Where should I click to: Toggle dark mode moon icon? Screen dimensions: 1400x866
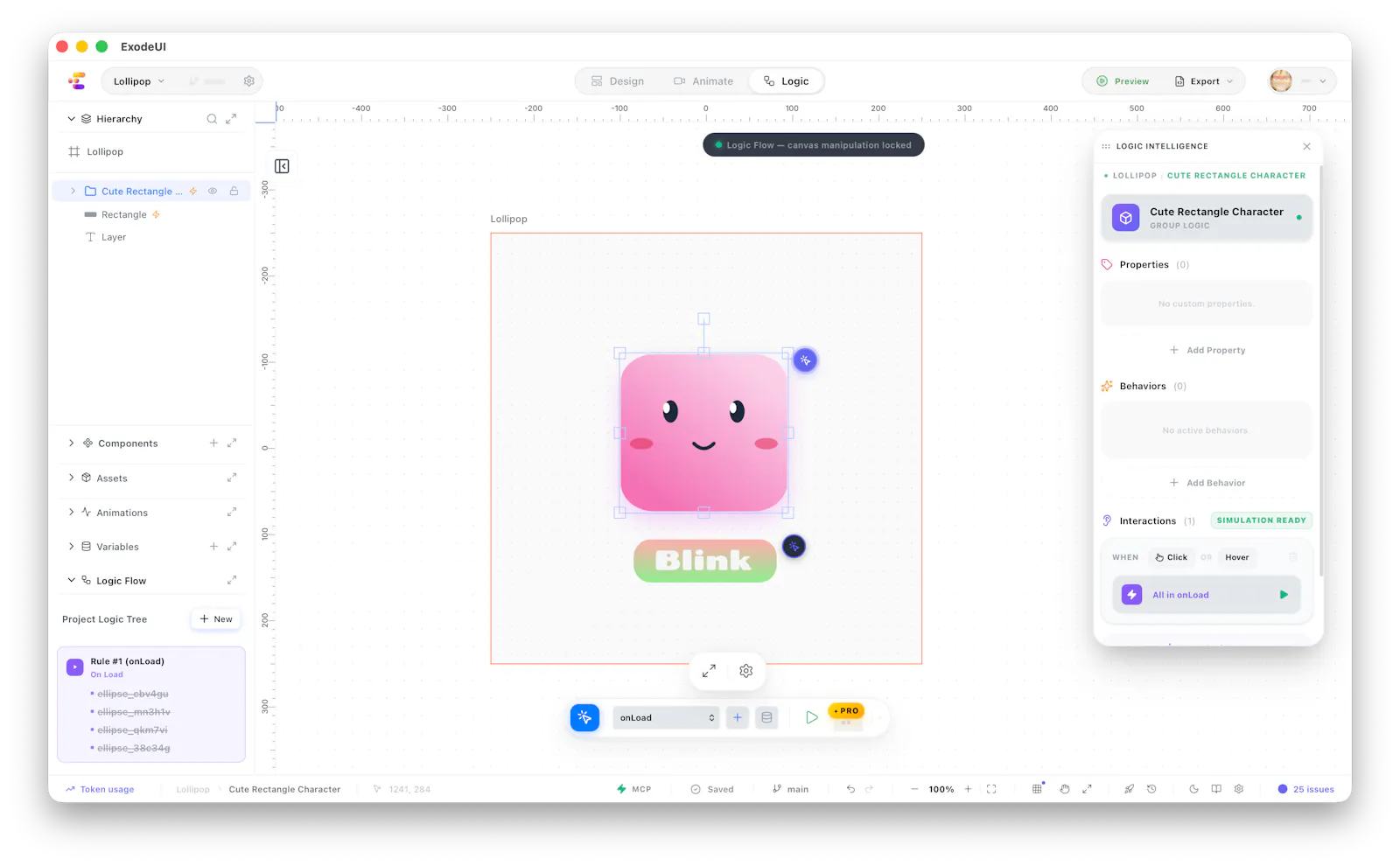1193,789
